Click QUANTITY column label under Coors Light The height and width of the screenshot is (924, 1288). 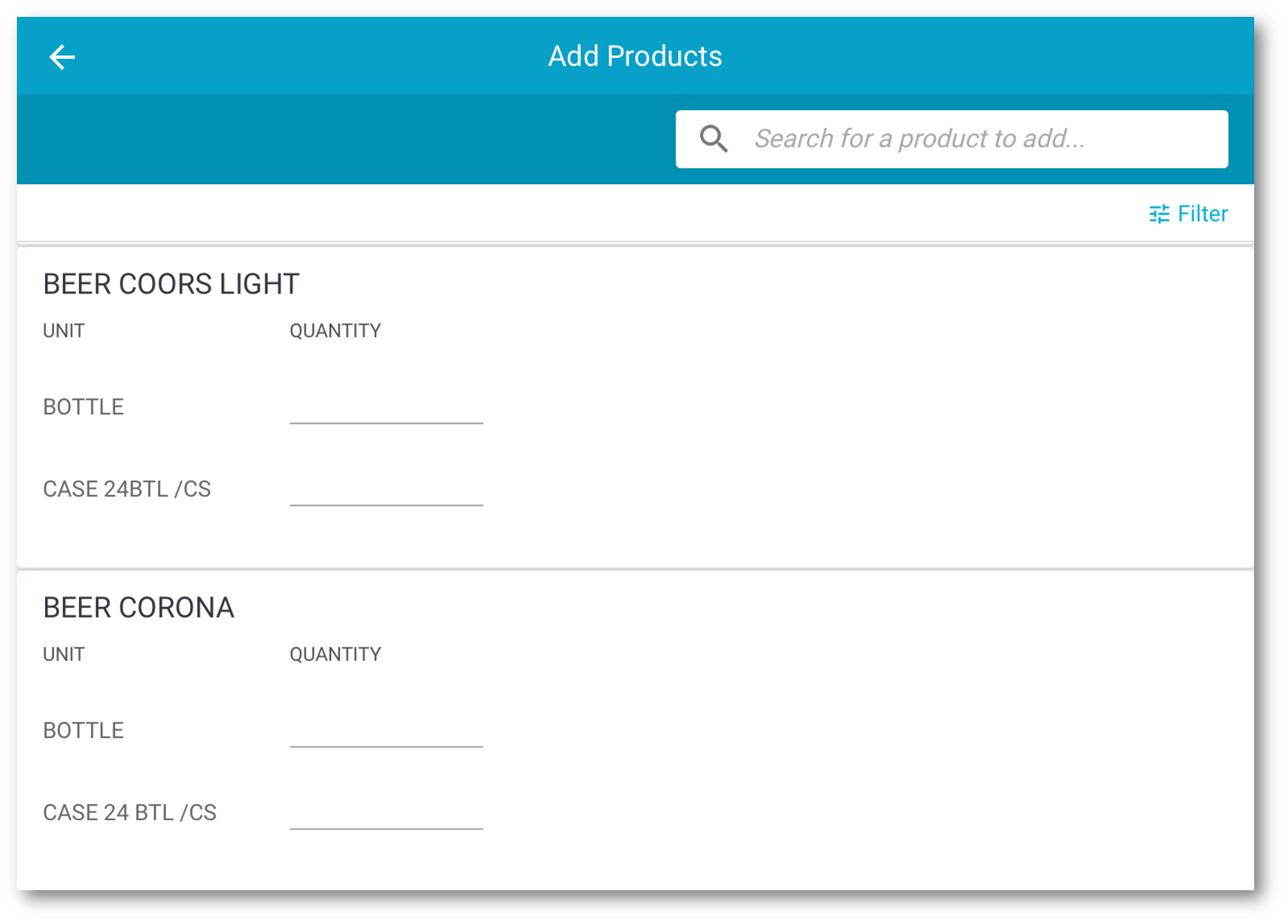pyautogui.click(x=335, y=331)
